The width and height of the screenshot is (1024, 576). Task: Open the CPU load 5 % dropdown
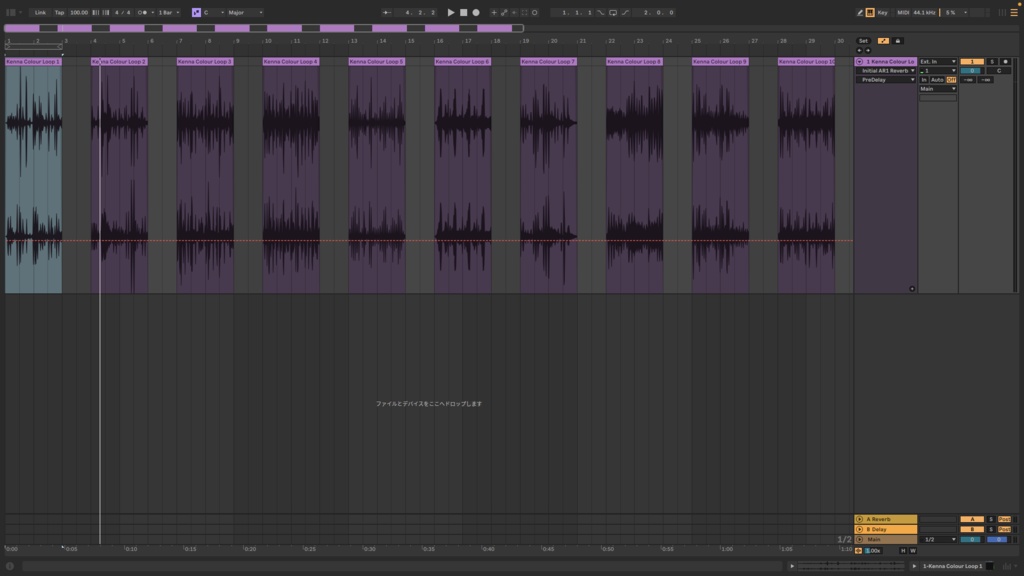pos(955,12)
